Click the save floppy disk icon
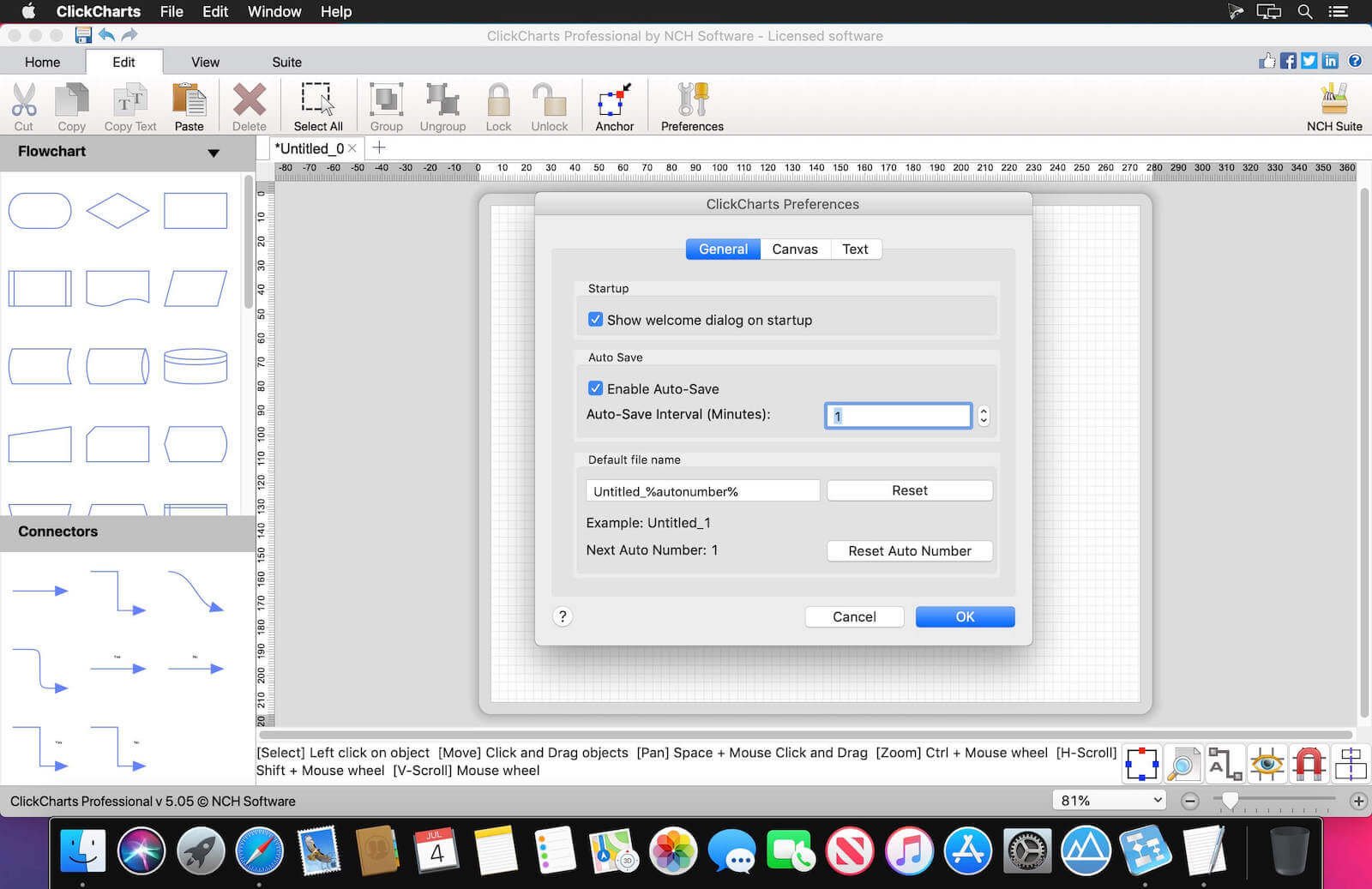 [83, 35]
